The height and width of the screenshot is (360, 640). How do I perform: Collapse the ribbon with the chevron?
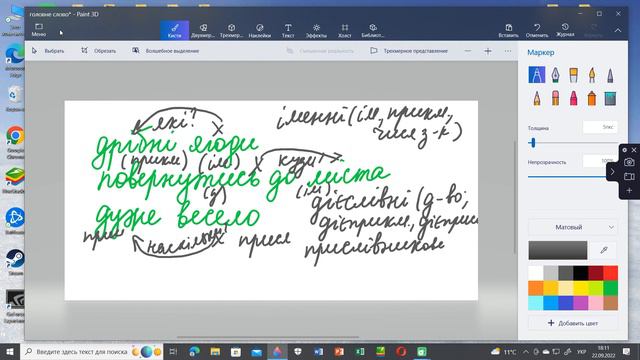(618, 30)
